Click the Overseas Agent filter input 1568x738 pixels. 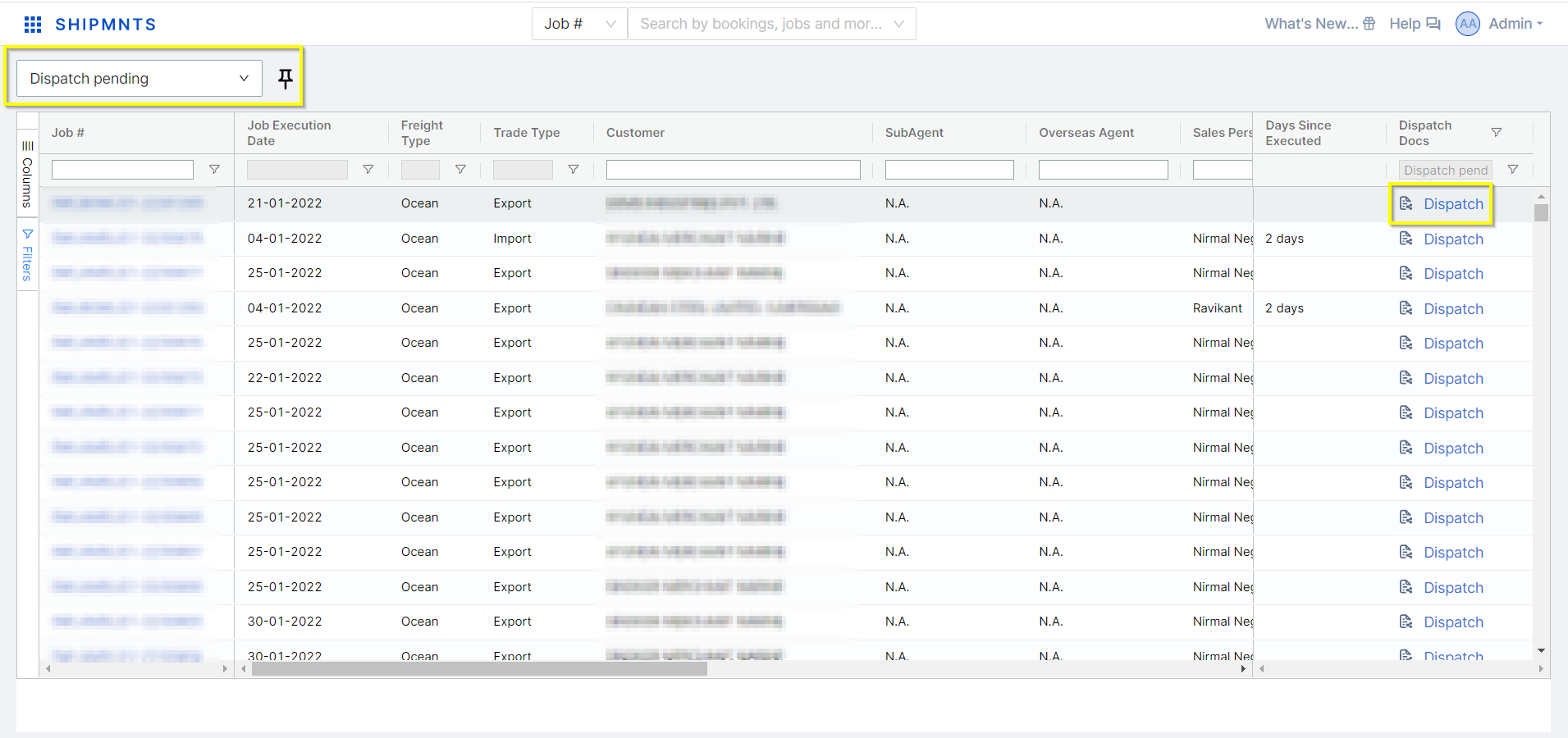(x=1103, y=170)
